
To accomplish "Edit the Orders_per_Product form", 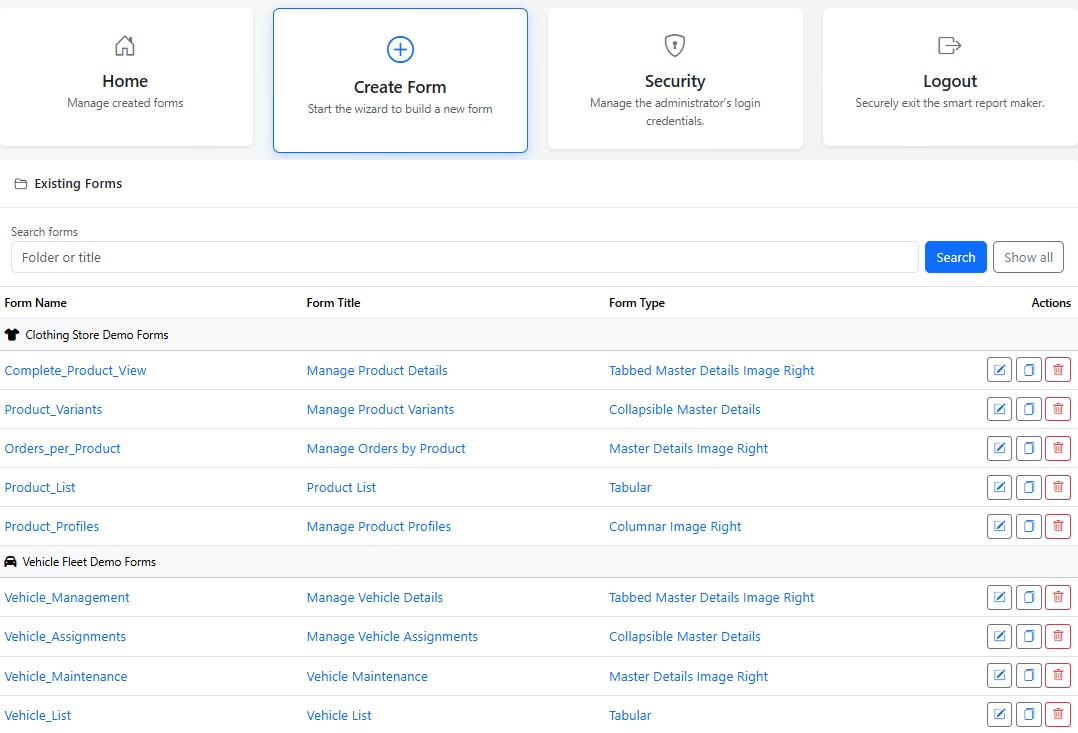I will (999, 448).
